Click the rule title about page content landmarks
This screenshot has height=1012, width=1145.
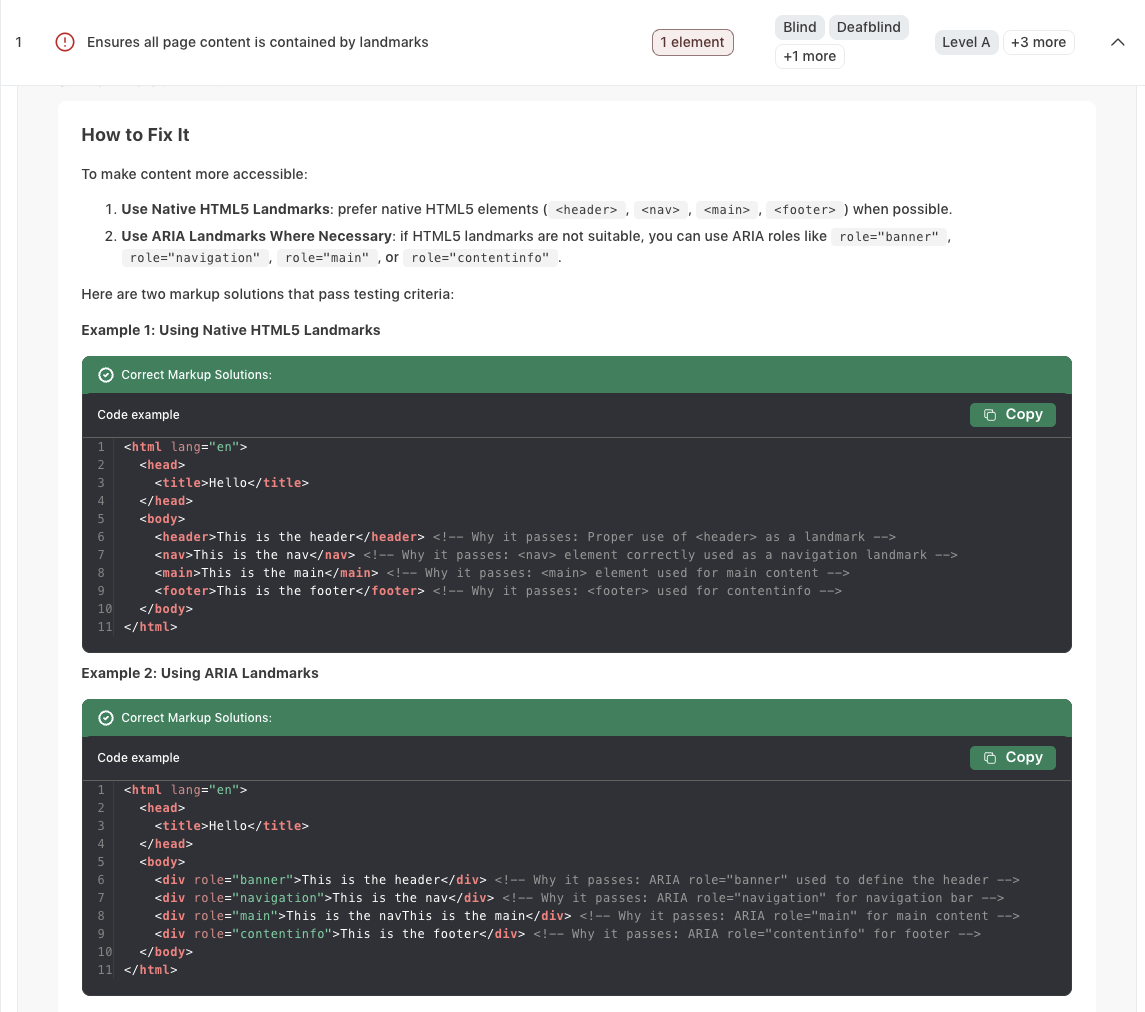coord(257,42)
